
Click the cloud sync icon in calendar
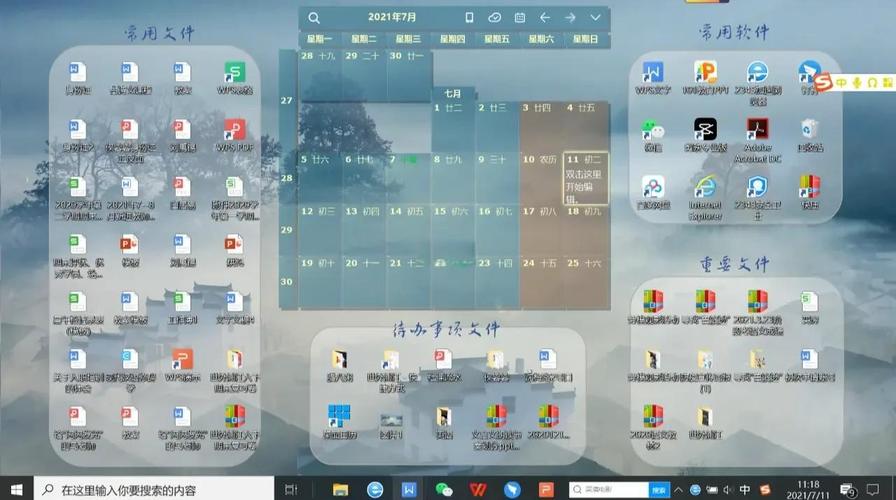point(494,18)
